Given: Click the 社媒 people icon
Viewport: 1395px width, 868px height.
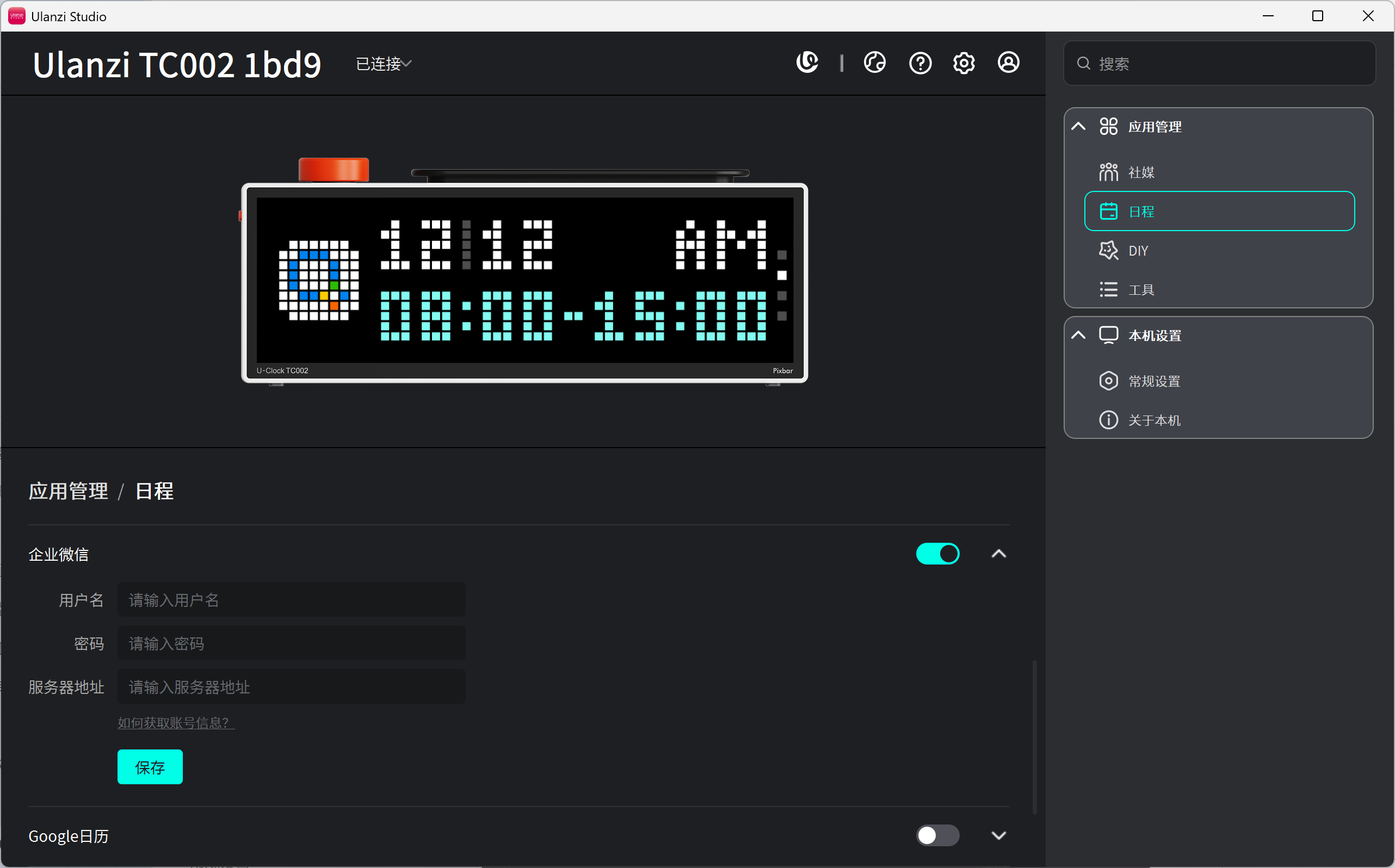Looking at the screenshot, I should point(1108,172).
